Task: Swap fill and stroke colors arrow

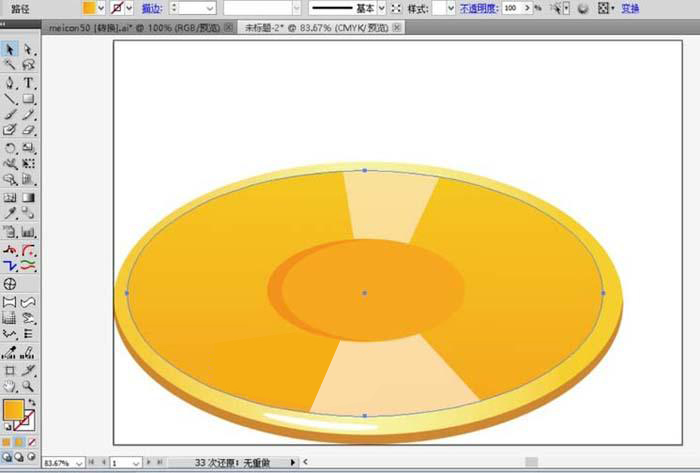Action: point(31,403)
